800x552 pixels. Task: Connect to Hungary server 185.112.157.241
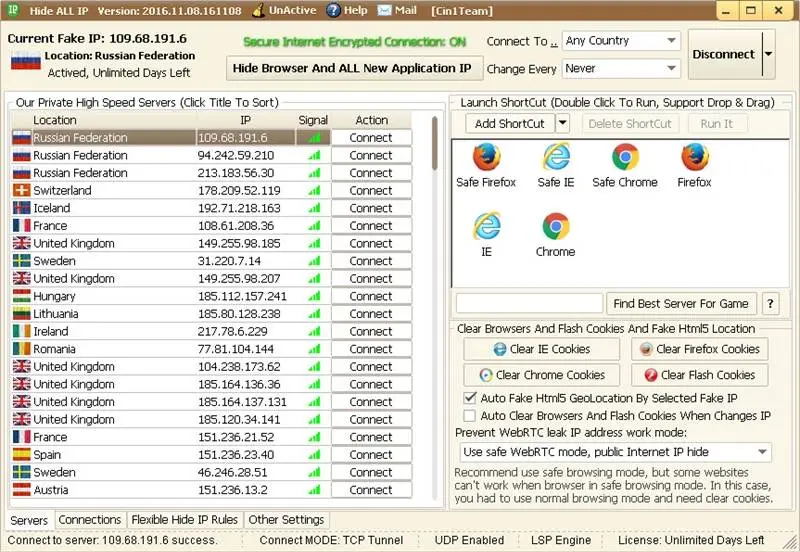[x=371, y=296]
